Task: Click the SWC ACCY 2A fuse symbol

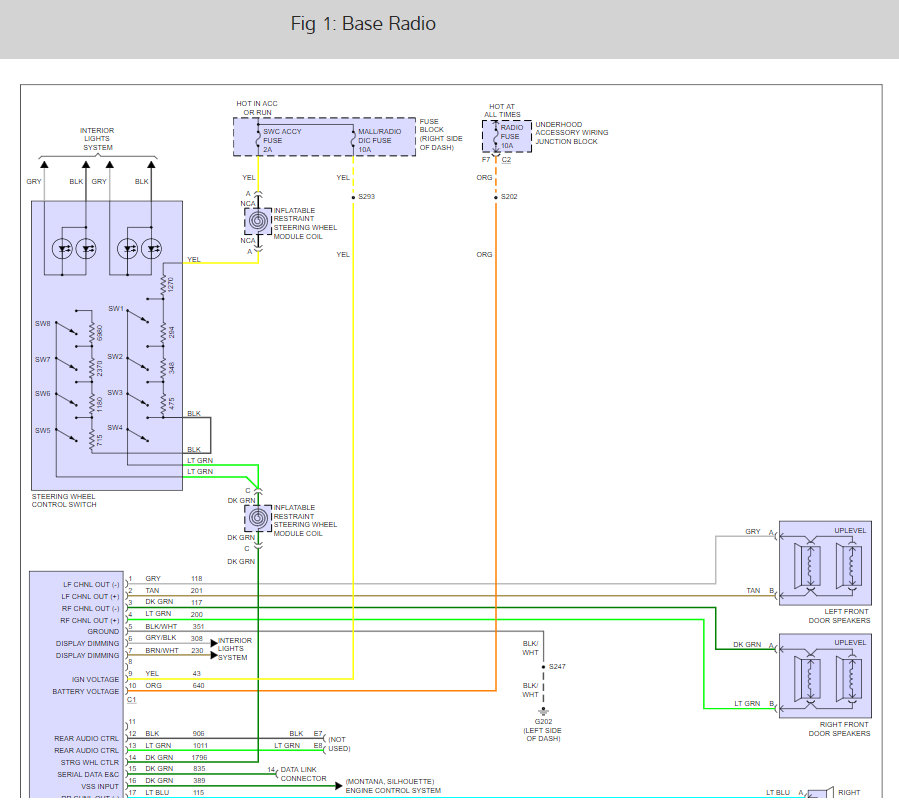Action: (258, 138)
